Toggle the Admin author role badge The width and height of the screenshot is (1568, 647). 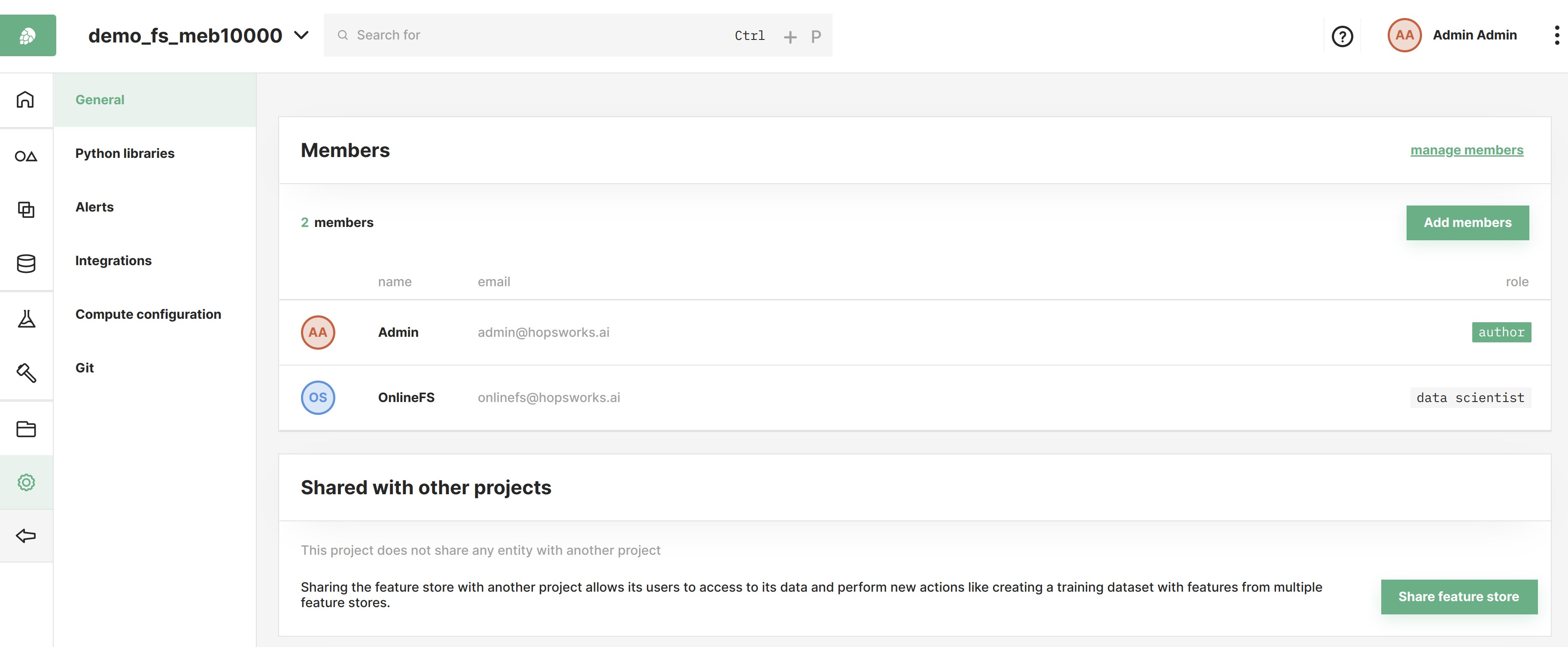click(1501, 331)
